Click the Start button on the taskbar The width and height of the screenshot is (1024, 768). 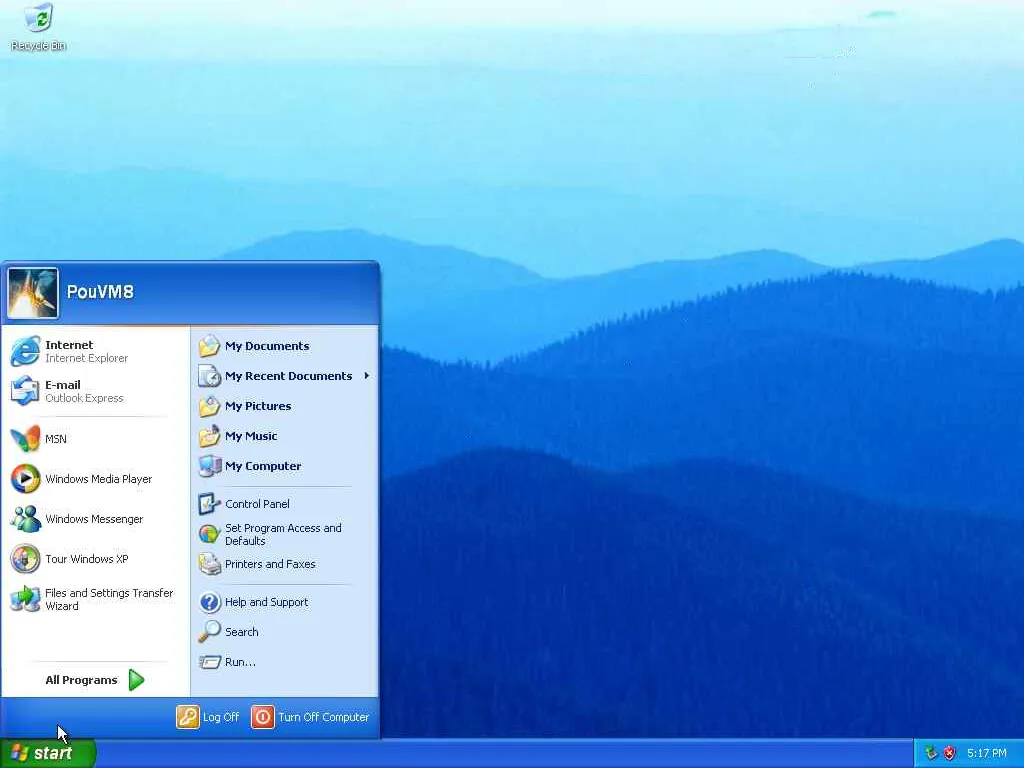pos(48,753)
